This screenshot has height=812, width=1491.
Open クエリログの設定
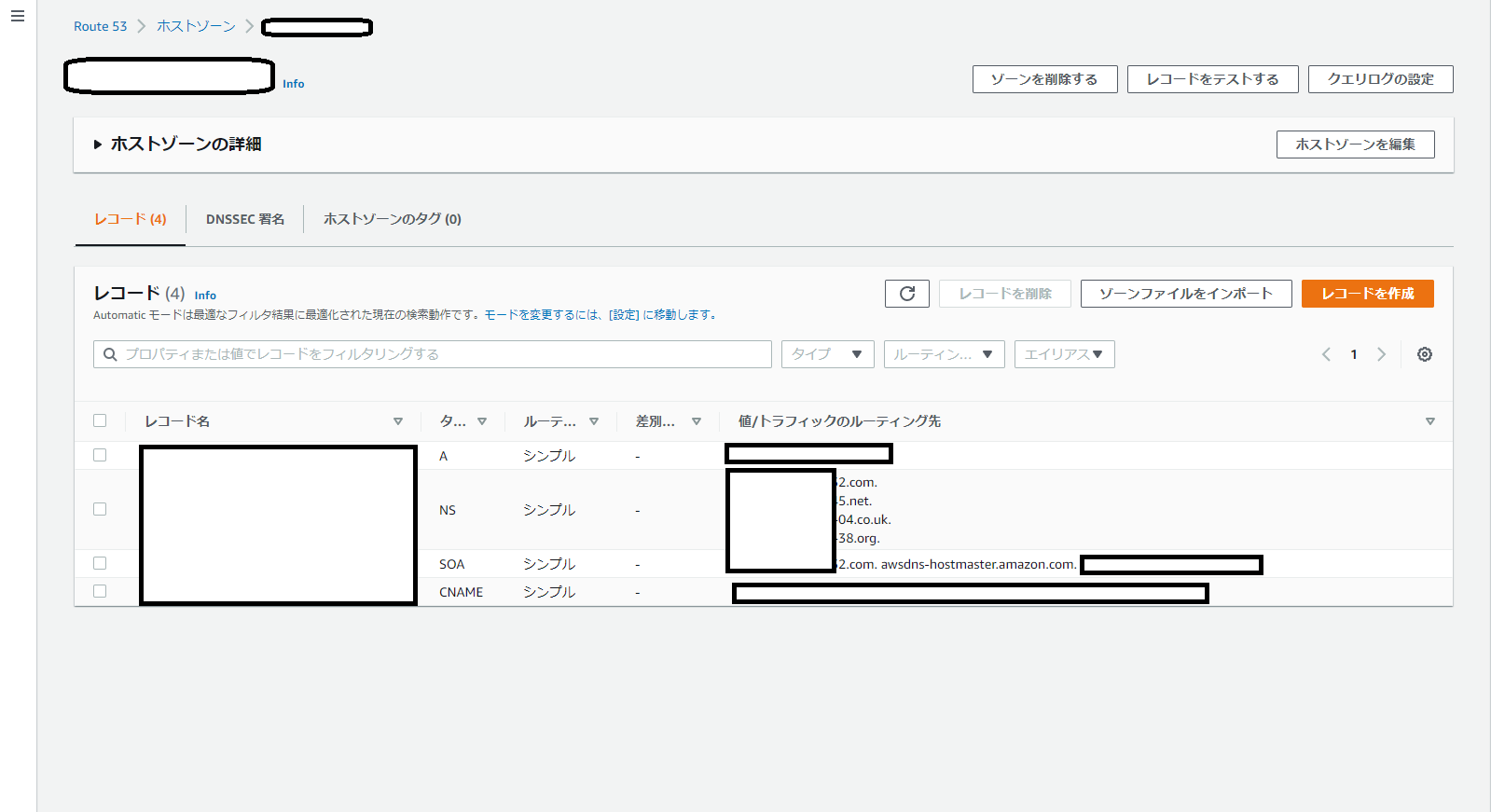(1381, 79)
